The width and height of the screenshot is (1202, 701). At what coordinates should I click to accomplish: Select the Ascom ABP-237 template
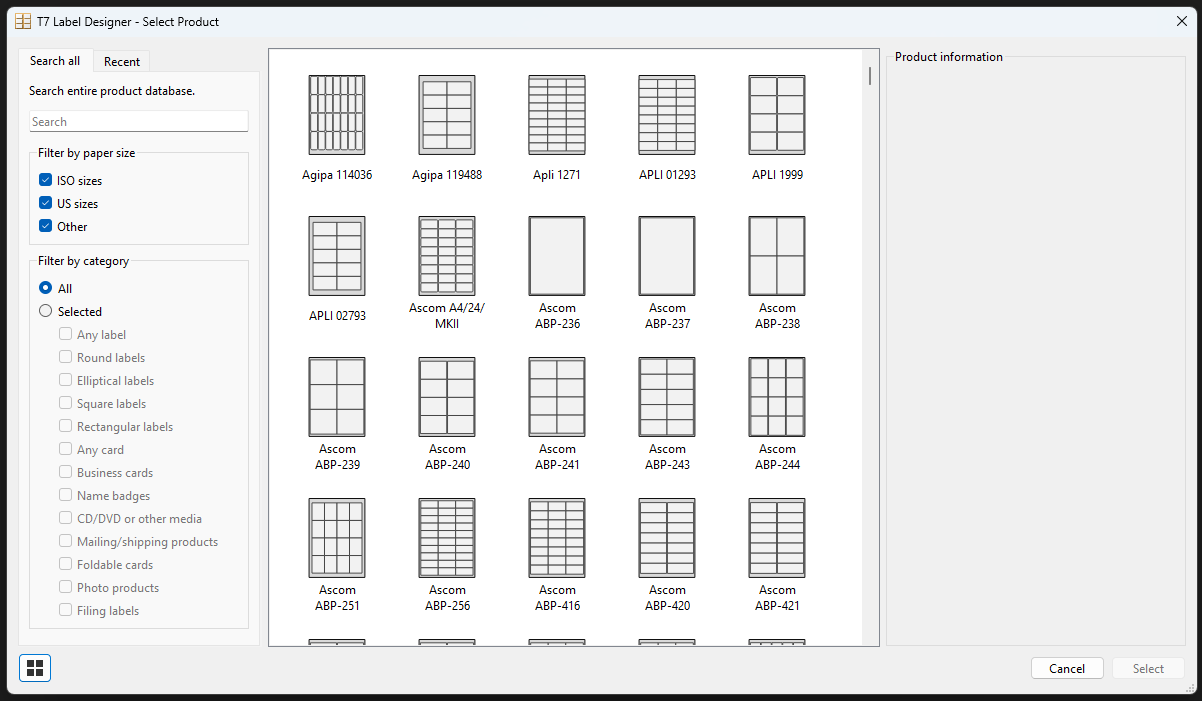pos(667,256)
